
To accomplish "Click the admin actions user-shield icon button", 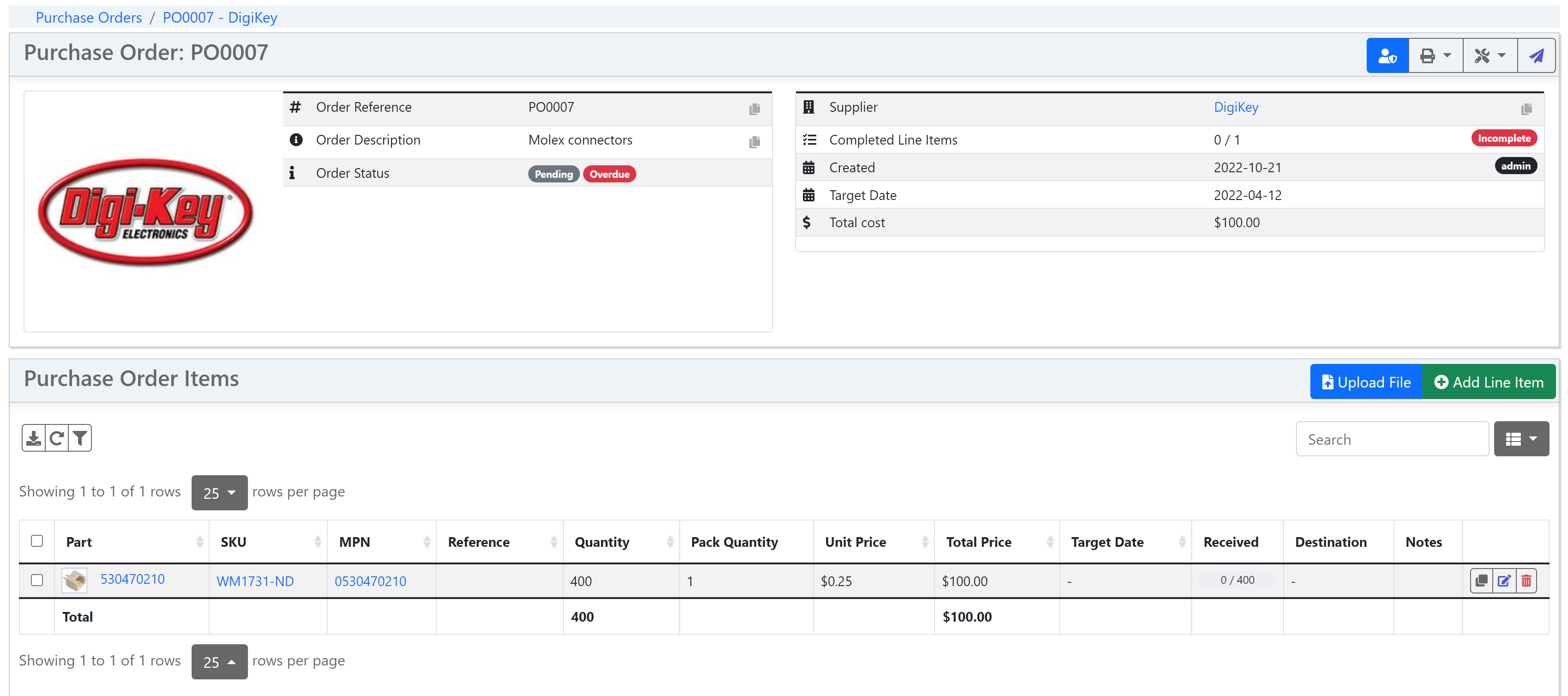I will coord(1387,55).
